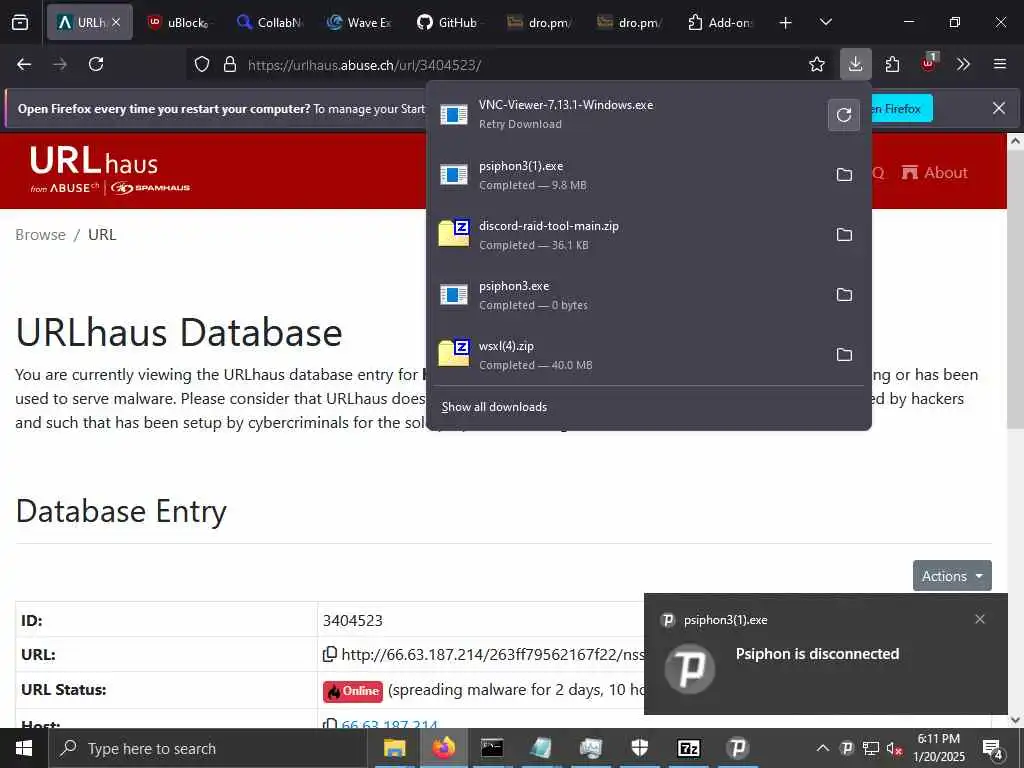The height and width of the screenshot is (768, 1024).
Task: Show psiphon3.exe in folder
Action: click(x=844, y=295)
